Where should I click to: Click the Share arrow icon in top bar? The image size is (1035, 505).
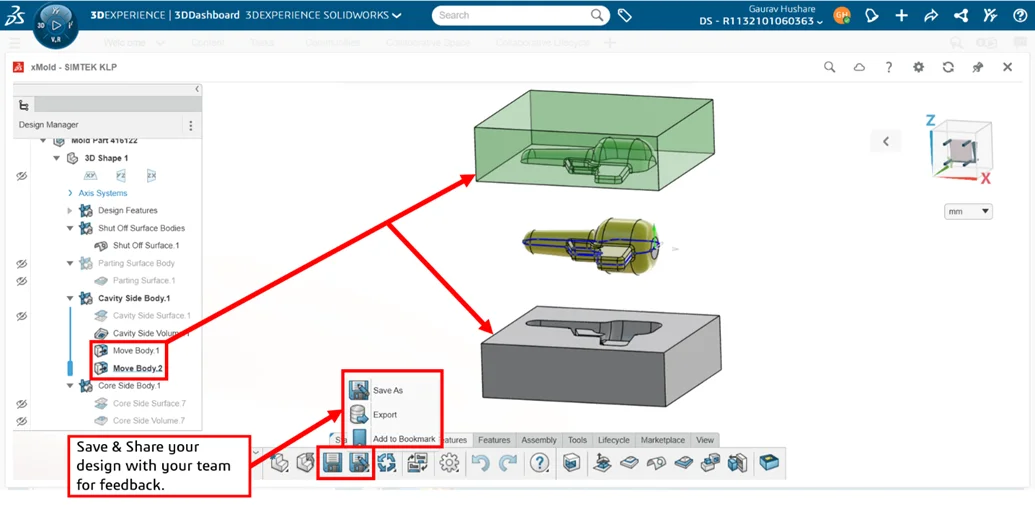pyautogui.click(x=931, y=15)
